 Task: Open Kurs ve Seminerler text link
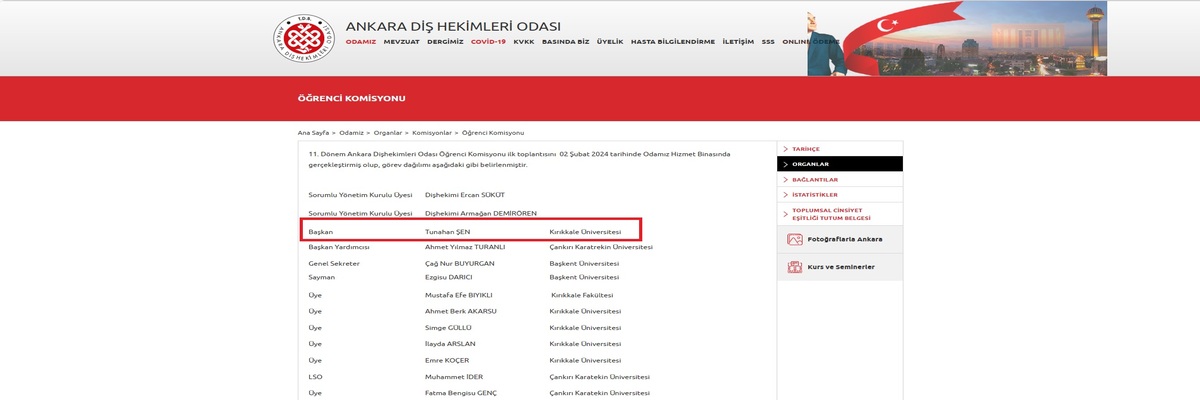(x=841, y=267)
